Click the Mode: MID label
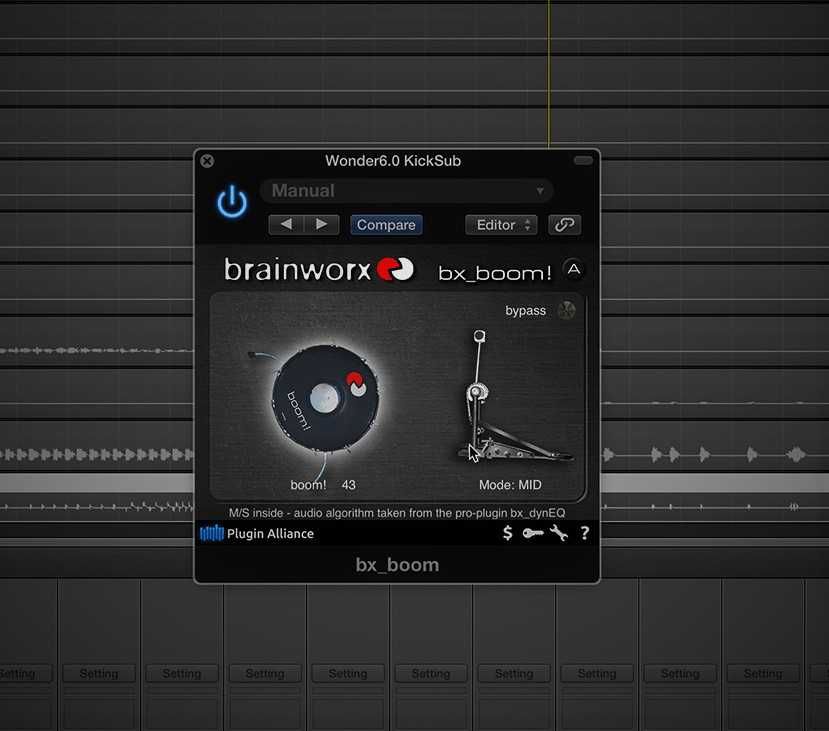 tap(510, 485)
